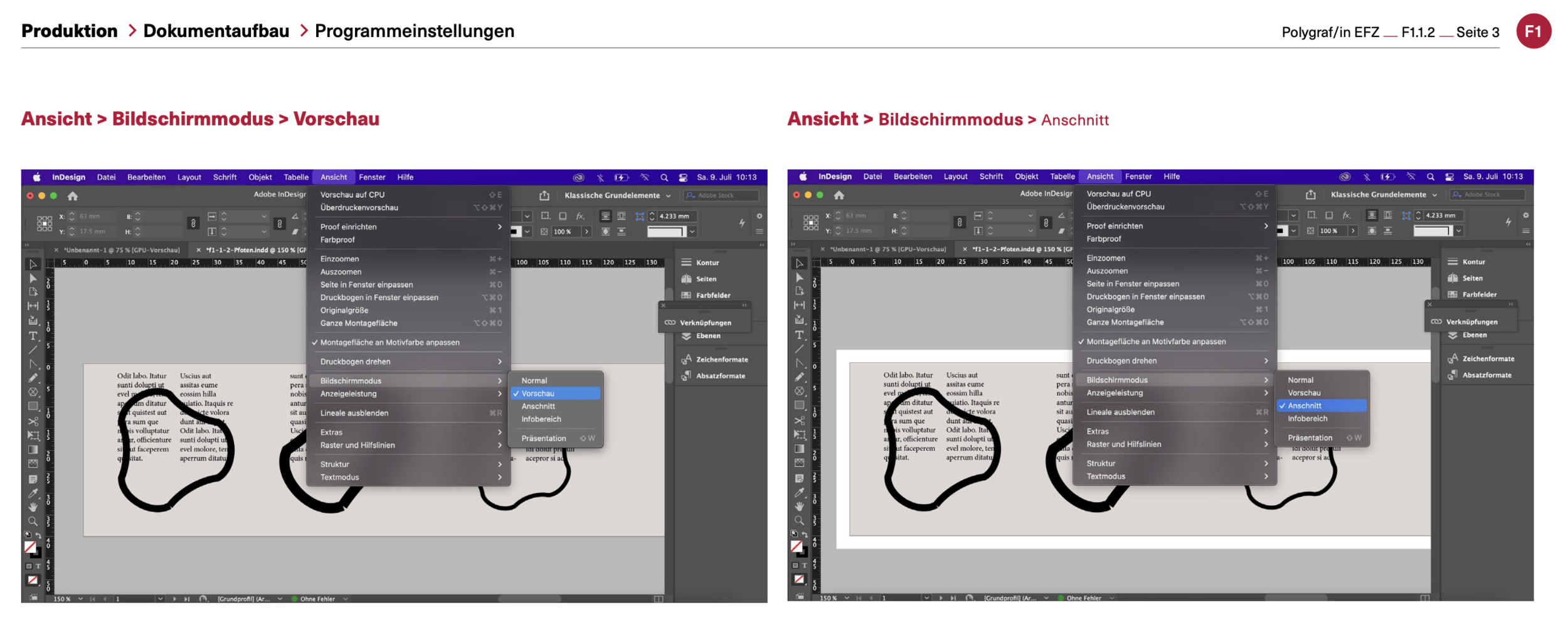Click macOS Spotlight search icon, left menu bar
Viewport: 1568px width, 627px height.
664,178
